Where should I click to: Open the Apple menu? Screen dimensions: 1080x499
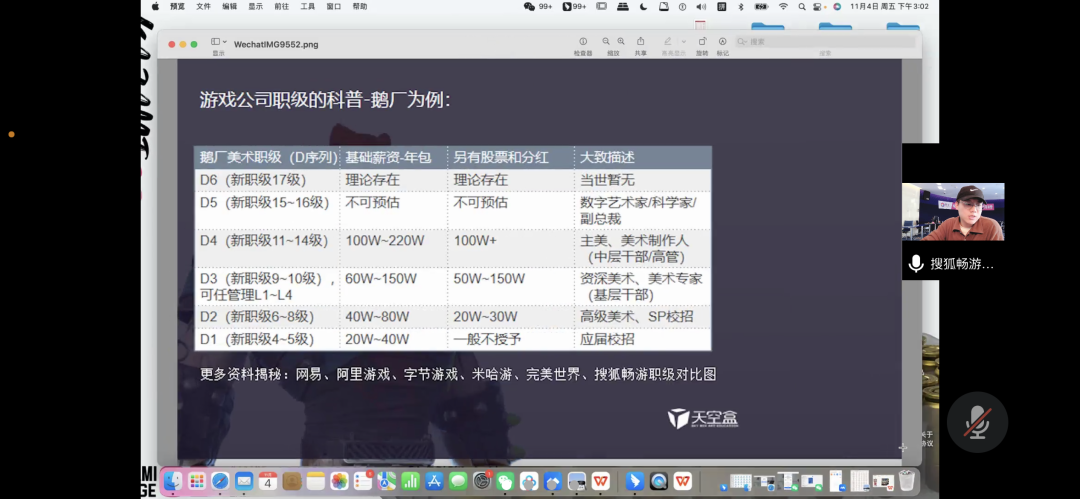tap(155, 6)
